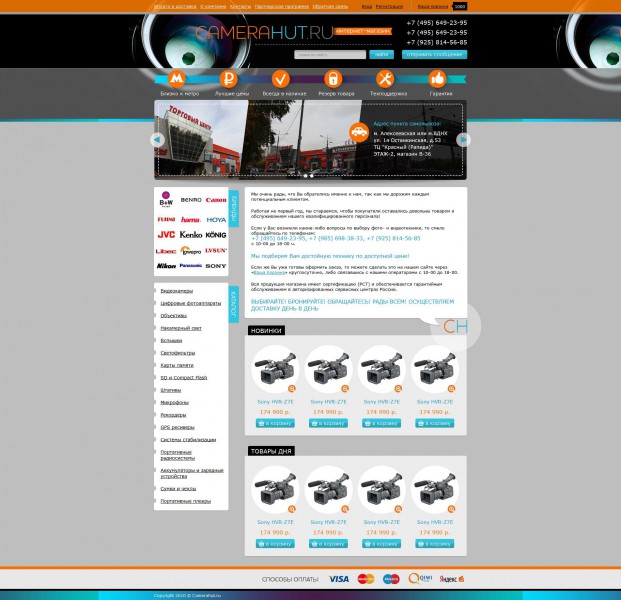Click the orange car icon on the banner
Viewport: 621px width, 600px height.
(359, 132)
